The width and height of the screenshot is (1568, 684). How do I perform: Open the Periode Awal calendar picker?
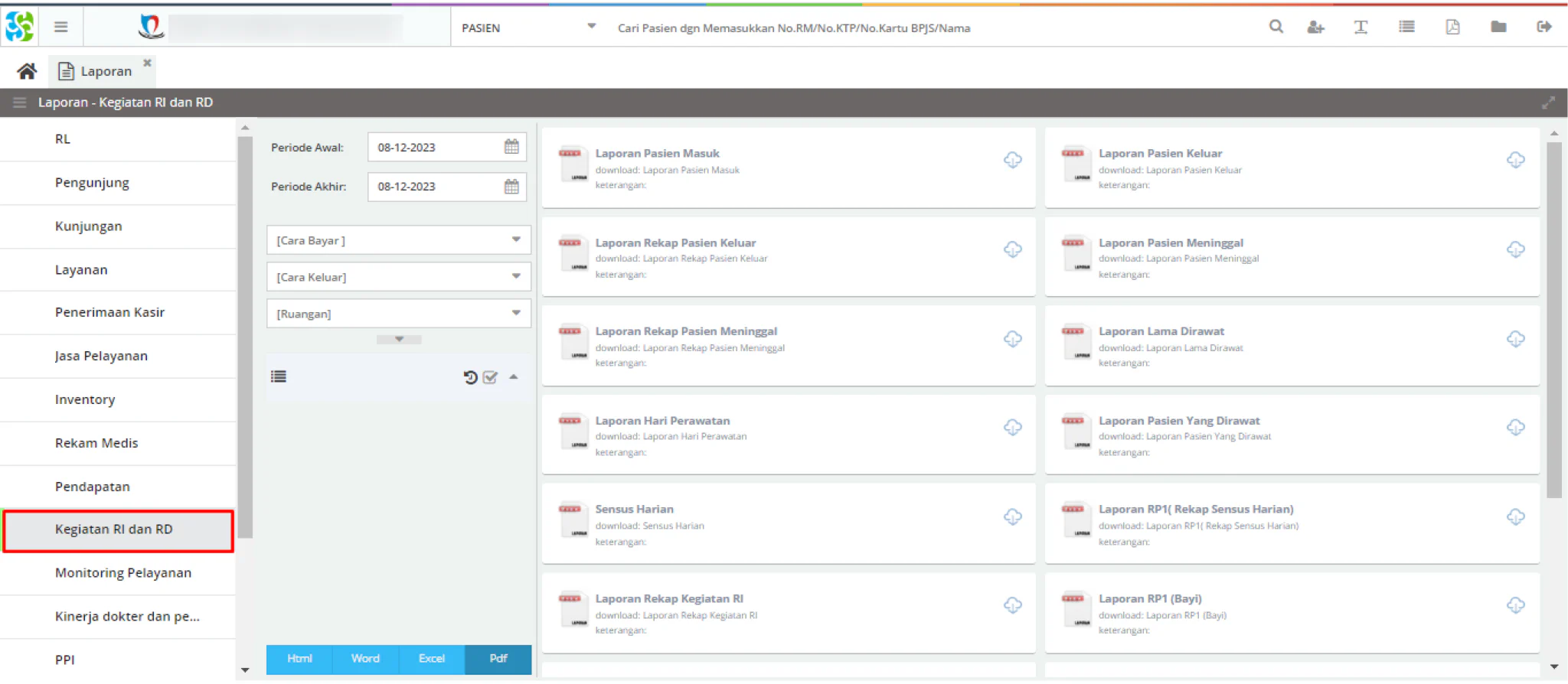point(511,147)
